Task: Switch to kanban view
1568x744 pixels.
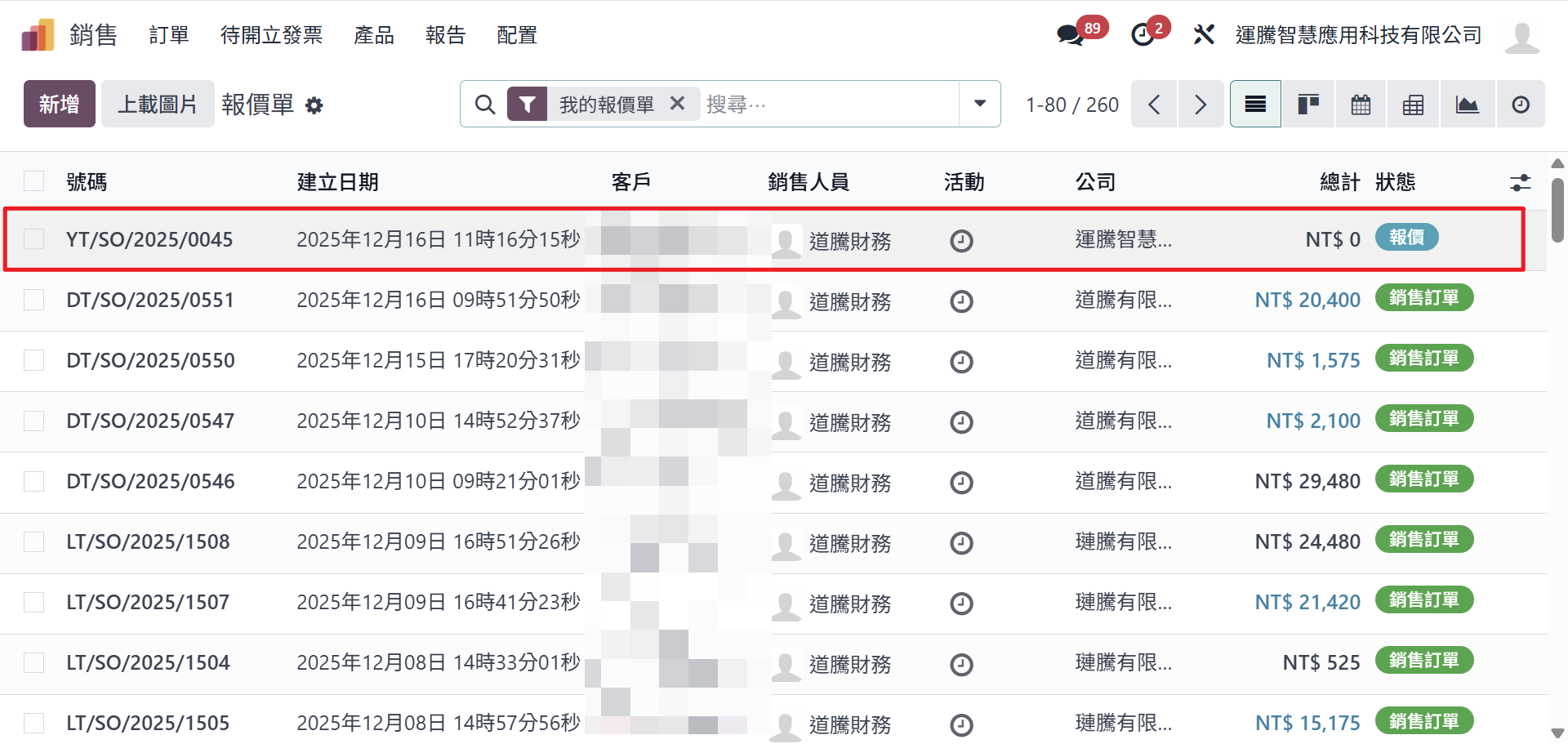Action: tap(1308, 105)
